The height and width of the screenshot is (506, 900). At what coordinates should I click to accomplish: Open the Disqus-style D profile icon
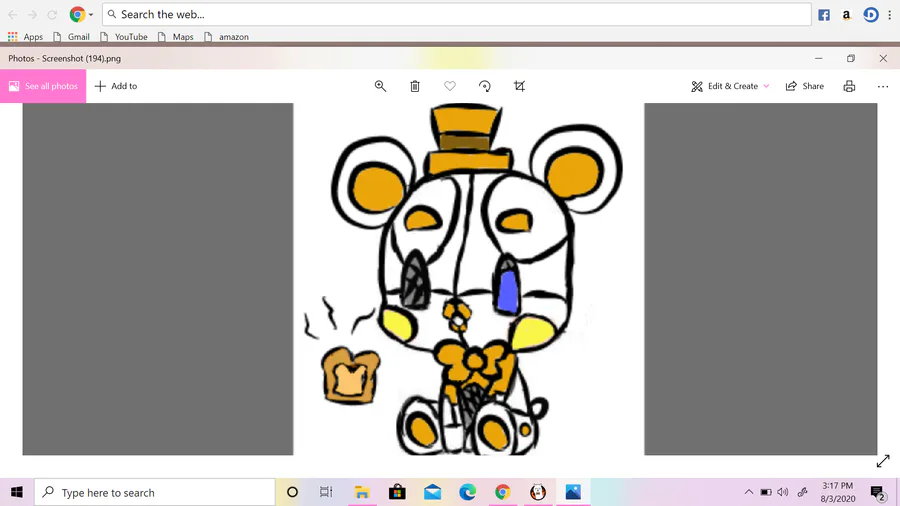click(871, 15)
